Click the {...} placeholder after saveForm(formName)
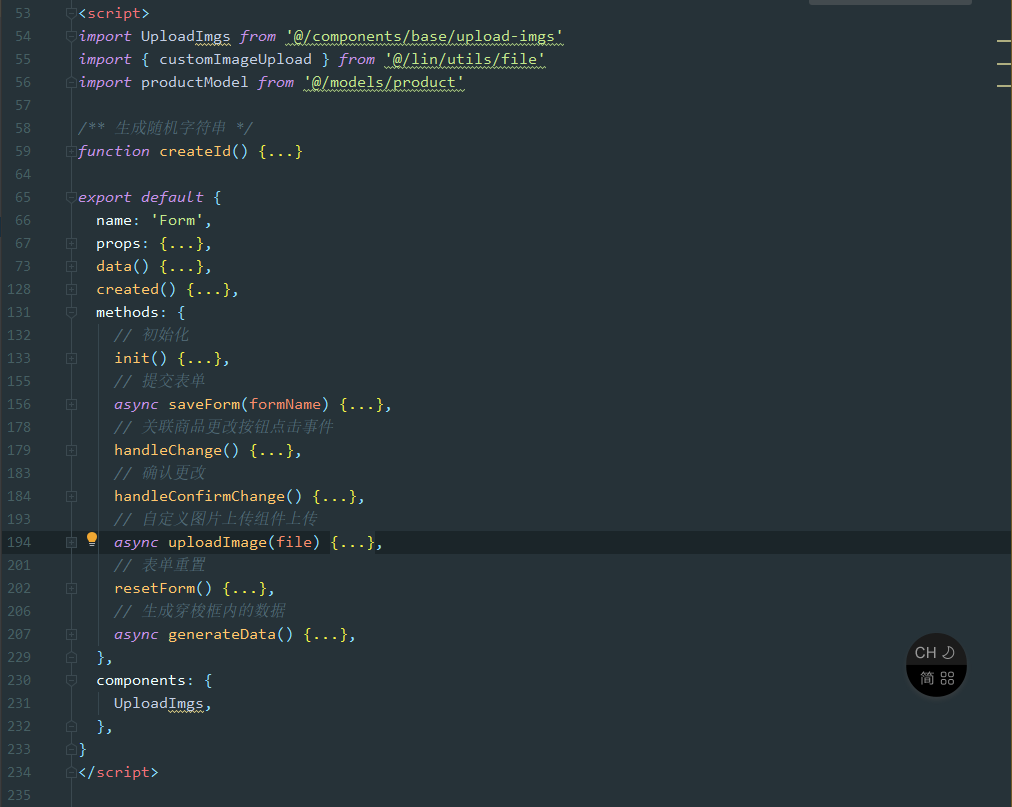The height and width of the screenshot is (807, 1012). point(361,405)
